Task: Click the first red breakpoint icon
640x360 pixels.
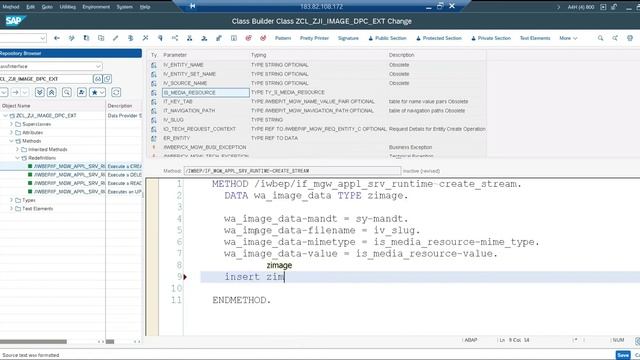Action: click(248, 38)
